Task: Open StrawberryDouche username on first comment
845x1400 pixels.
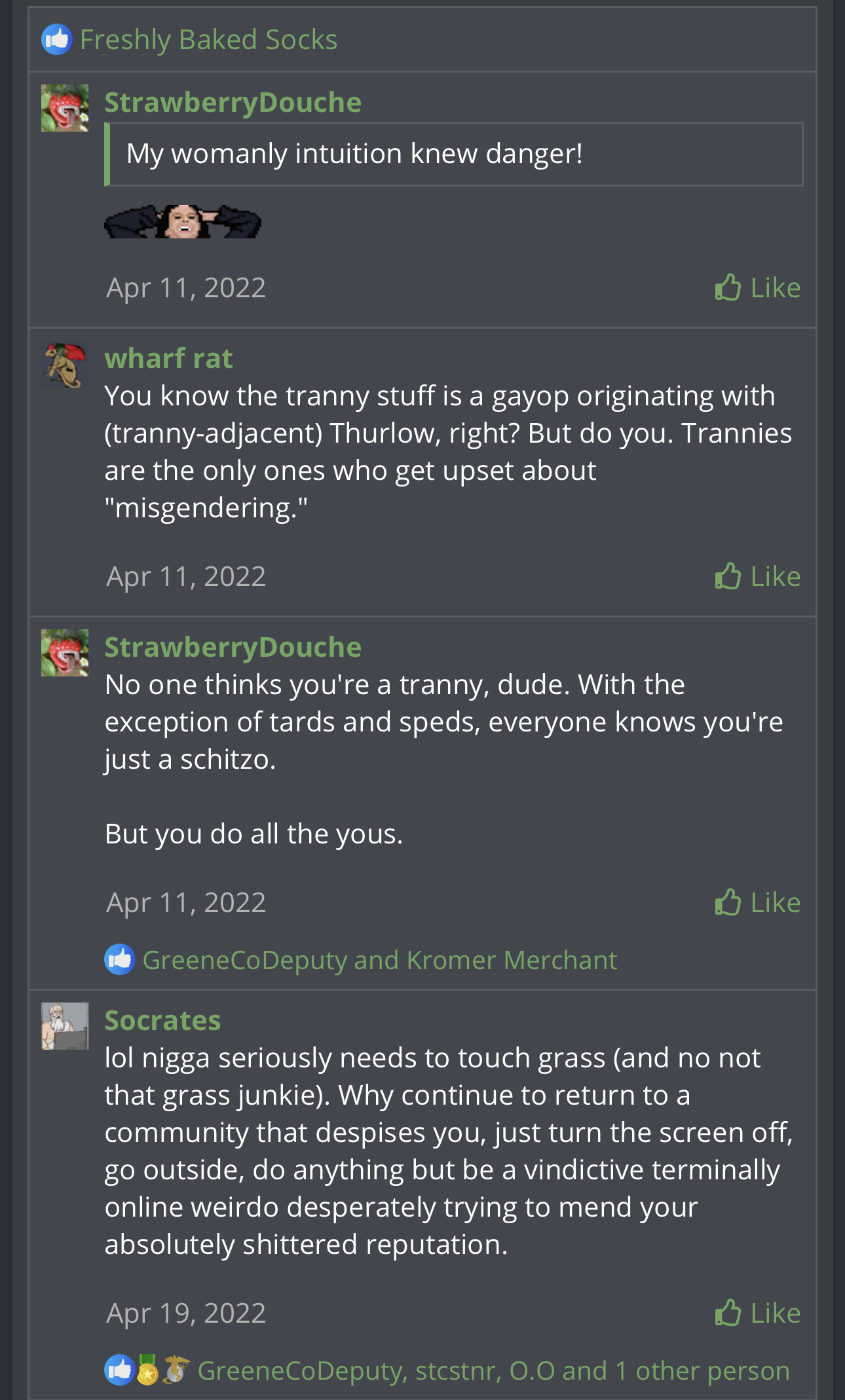Action: point(233,103)
